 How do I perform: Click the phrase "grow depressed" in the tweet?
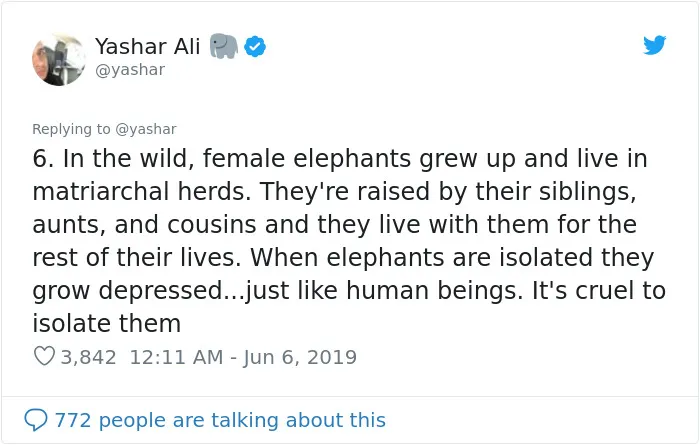[127, 291]
